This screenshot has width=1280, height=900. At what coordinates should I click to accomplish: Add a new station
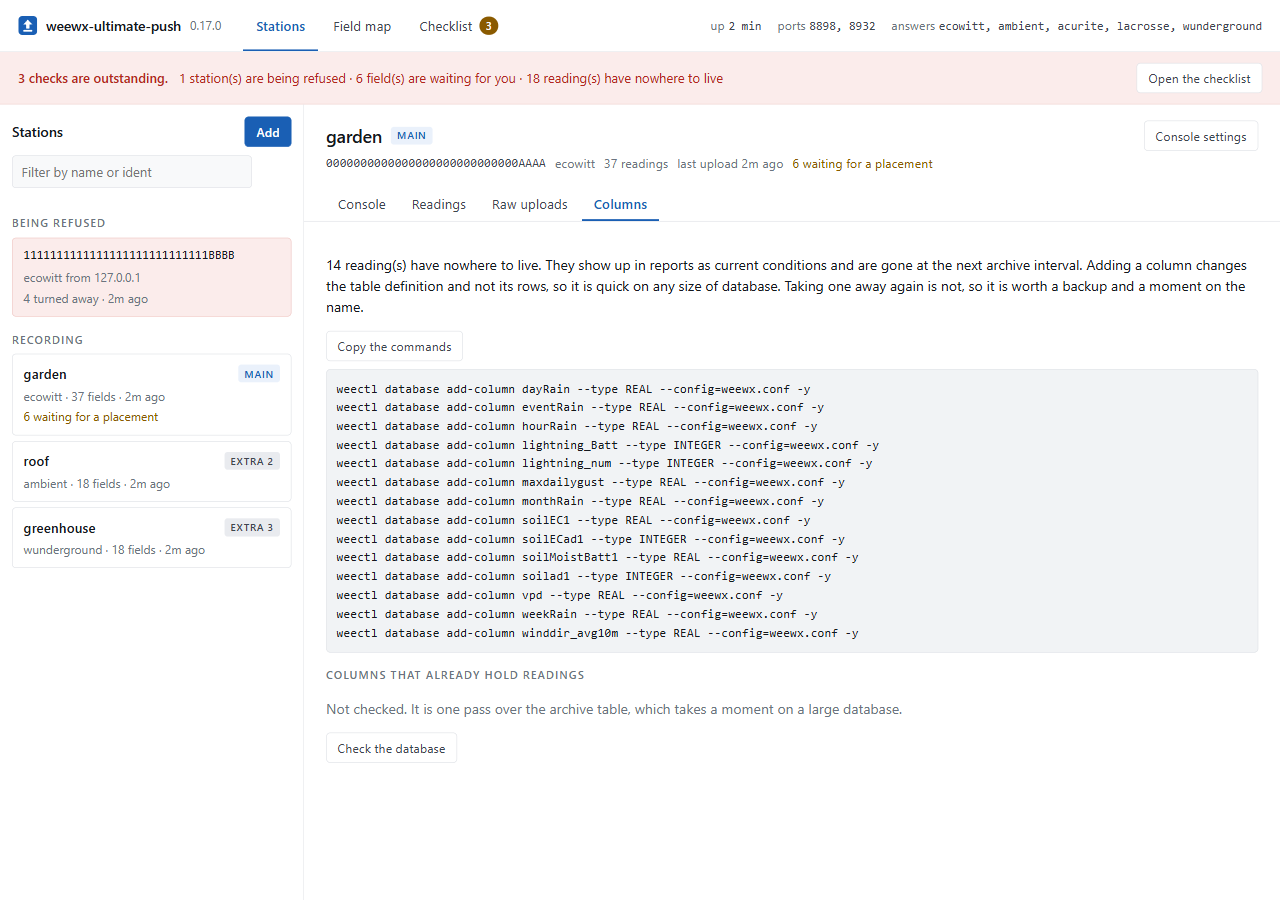coord(268,132)
